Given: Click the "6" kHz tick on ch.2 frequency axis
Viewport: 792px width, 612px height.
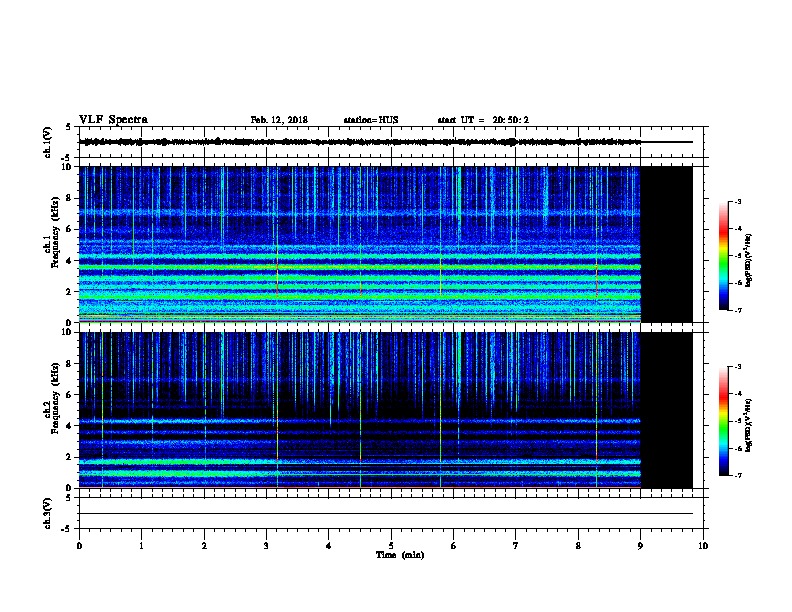Looking at the screenshot, I should click(69, 395).
